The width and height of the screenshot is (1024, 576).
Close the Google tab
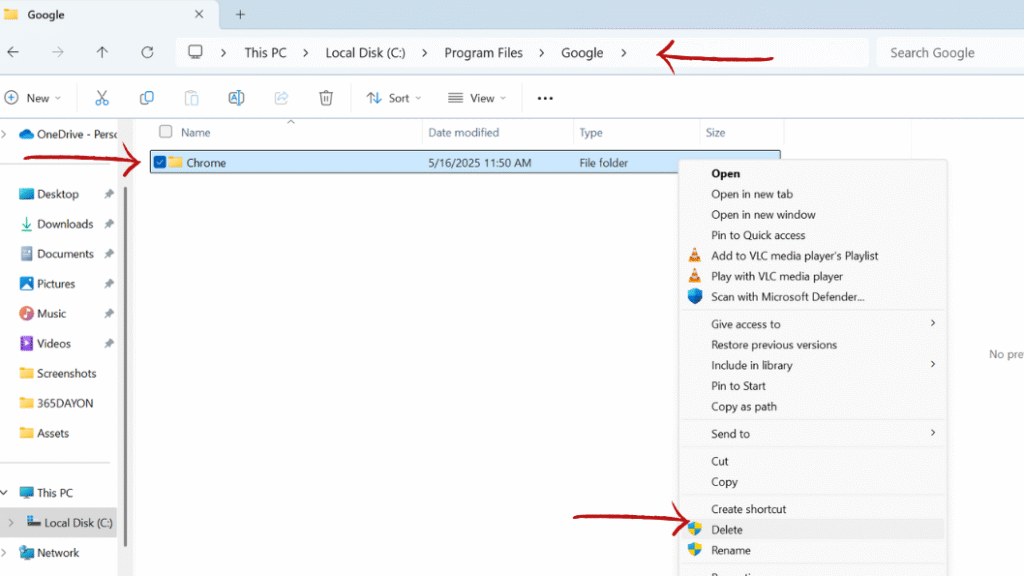(x=199, y=14)
